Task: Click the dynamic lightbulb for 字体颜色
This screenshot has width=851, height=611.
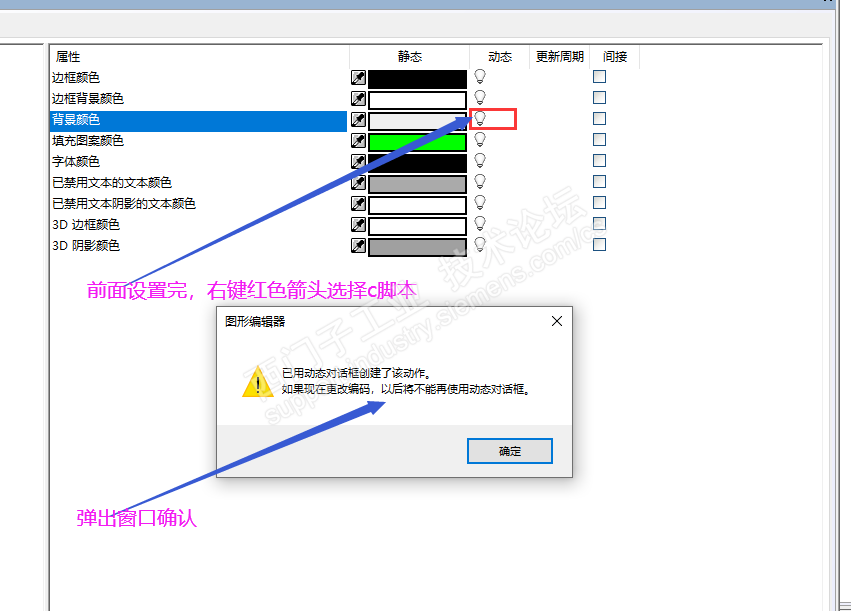Action: tap(480, 161)
